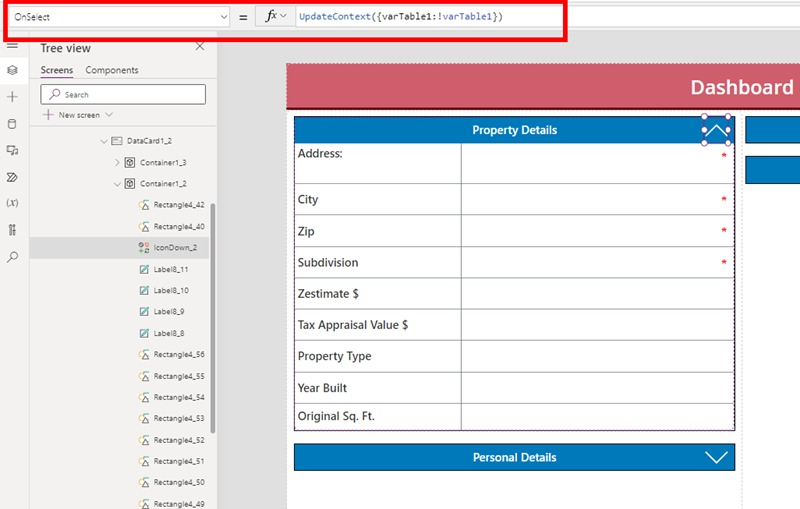This screenshot has height=509, width=800.
Task: Close the Tree view panel
Action: point(200,46)
